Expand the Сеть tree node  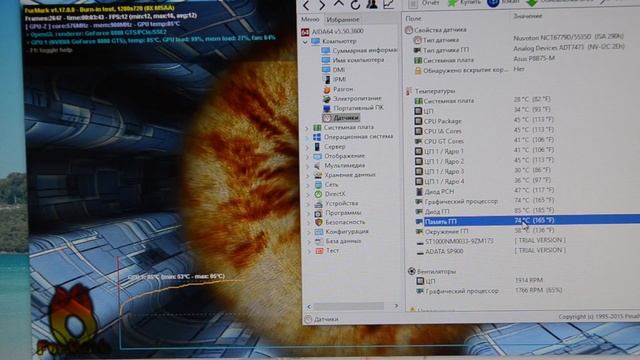(308, 185)
